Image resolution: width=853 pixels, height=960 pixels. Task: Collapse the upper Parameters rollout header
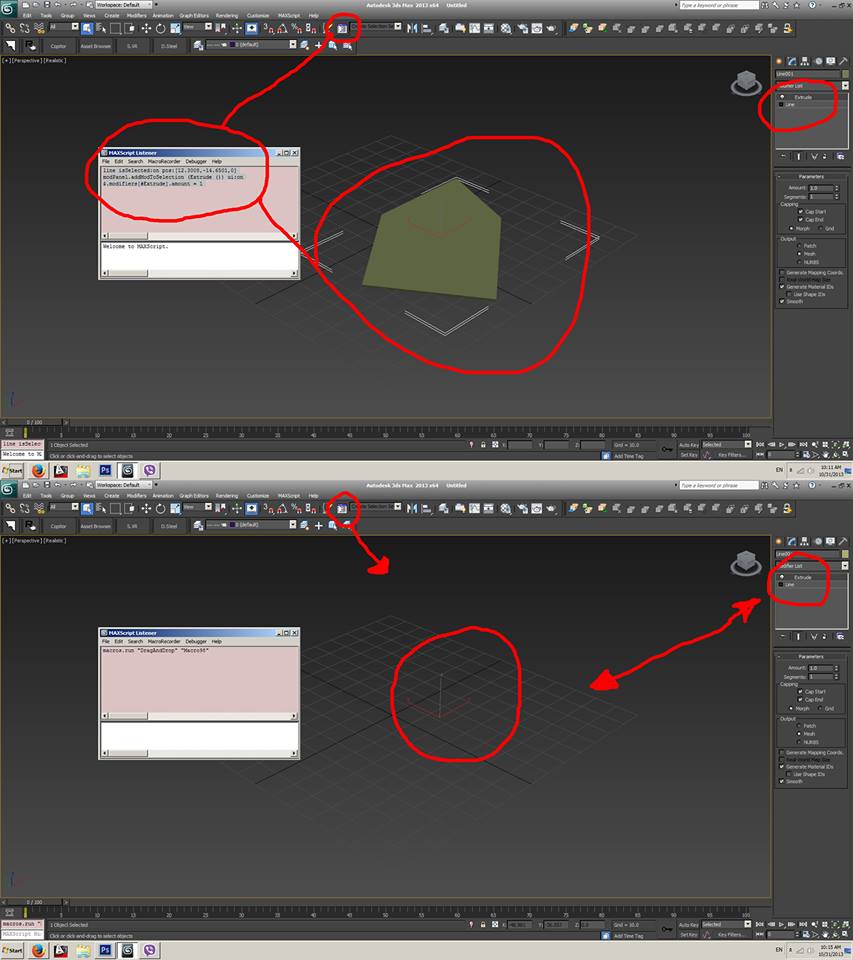coord(811,177)
